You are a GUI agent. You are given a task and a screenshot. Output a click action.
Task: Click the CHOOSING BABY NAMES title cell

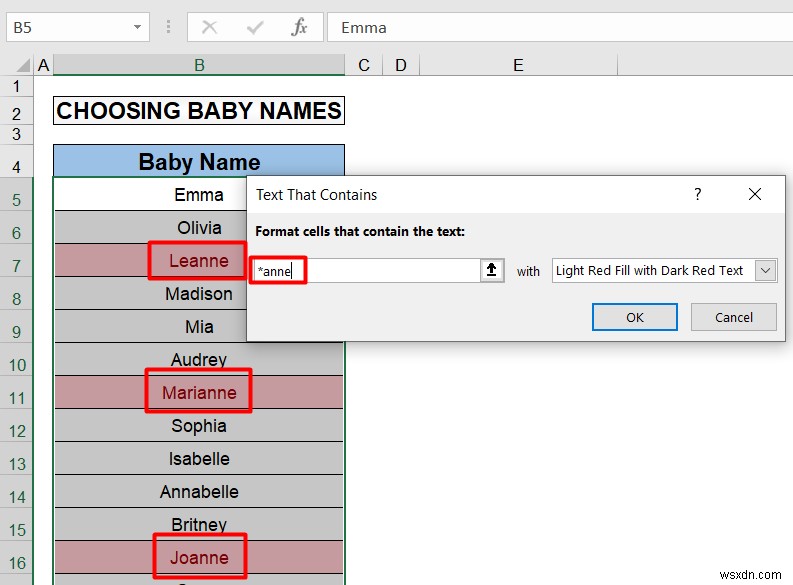point(199,111)
